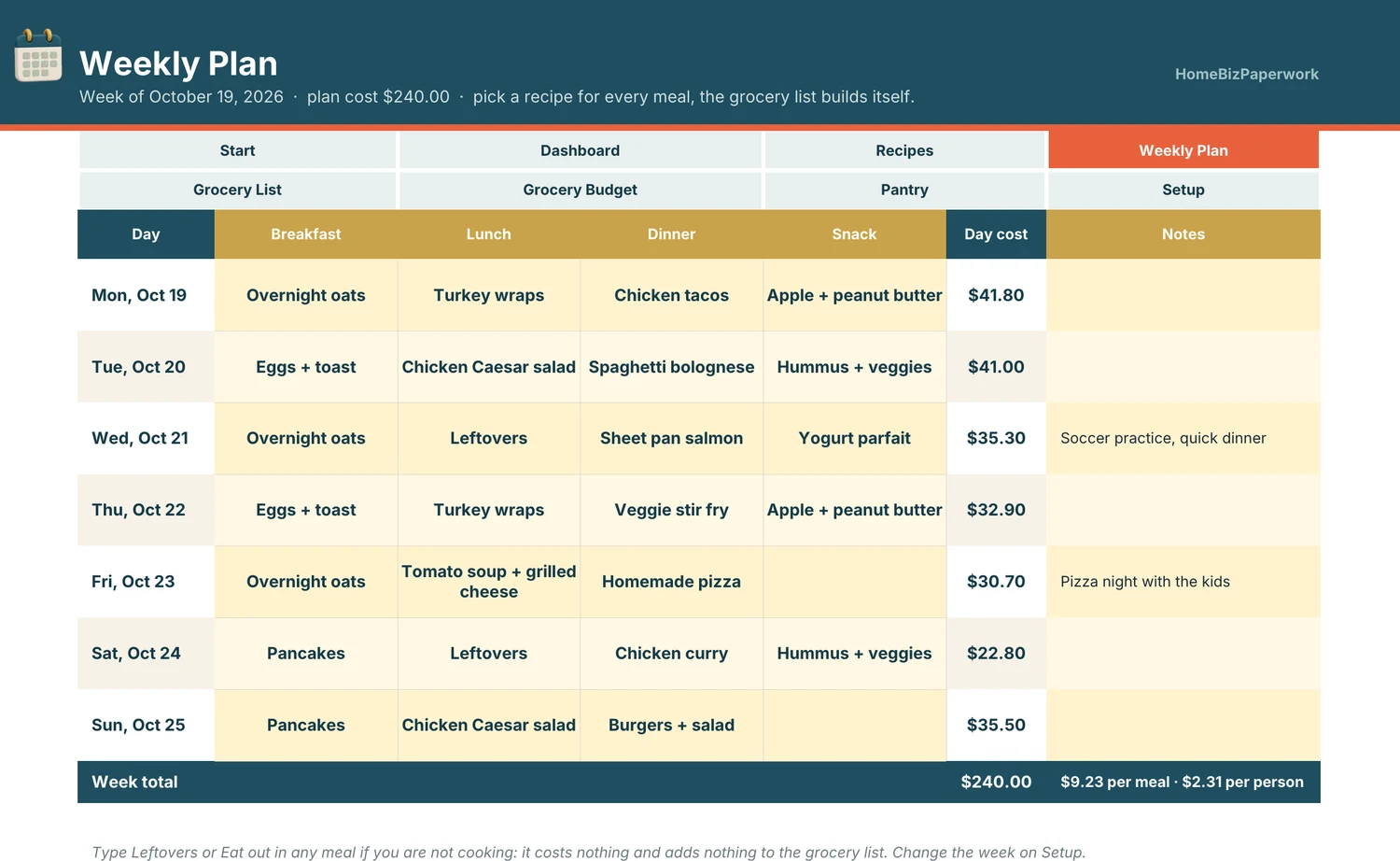Select the Lunch column header
1400x861 pixels.
(489, 234)
